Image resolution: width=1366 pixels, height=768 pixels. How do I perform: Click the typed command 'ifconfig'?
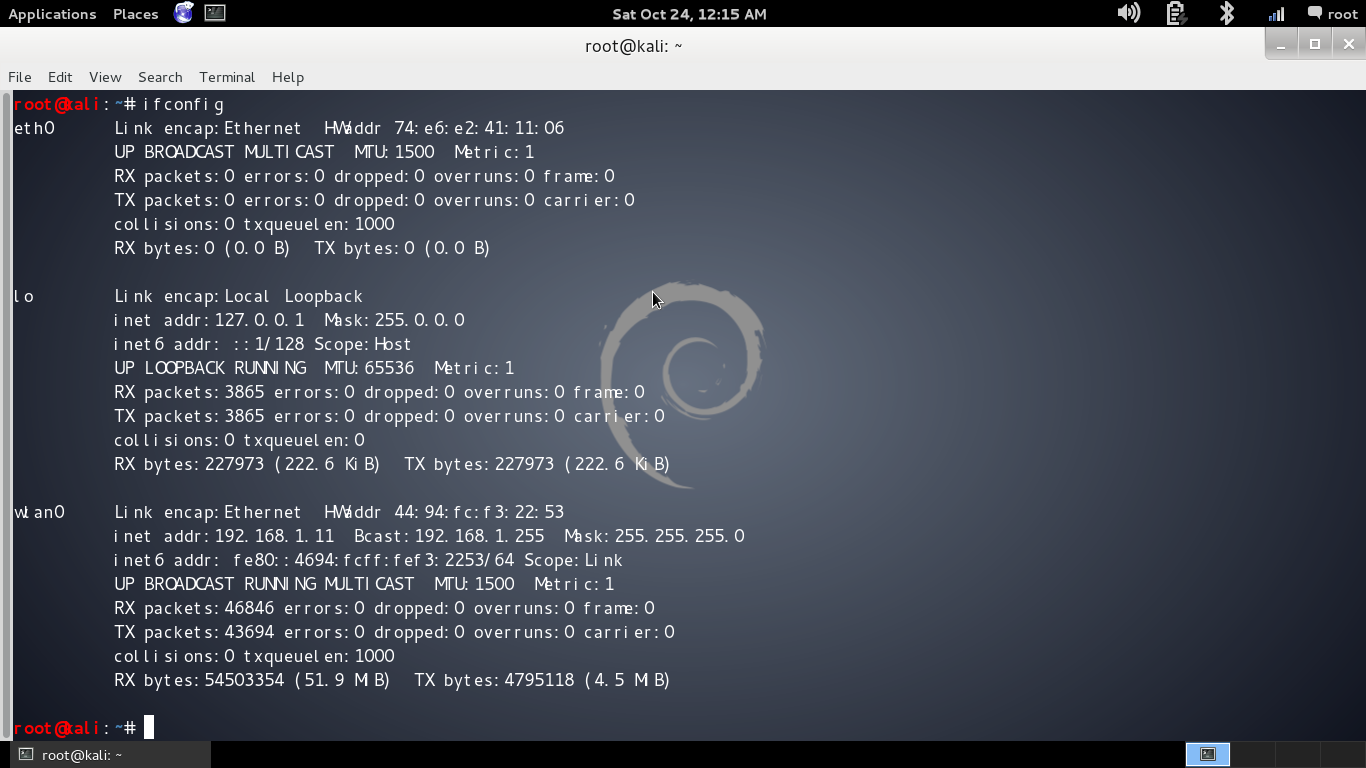[184, 104]
